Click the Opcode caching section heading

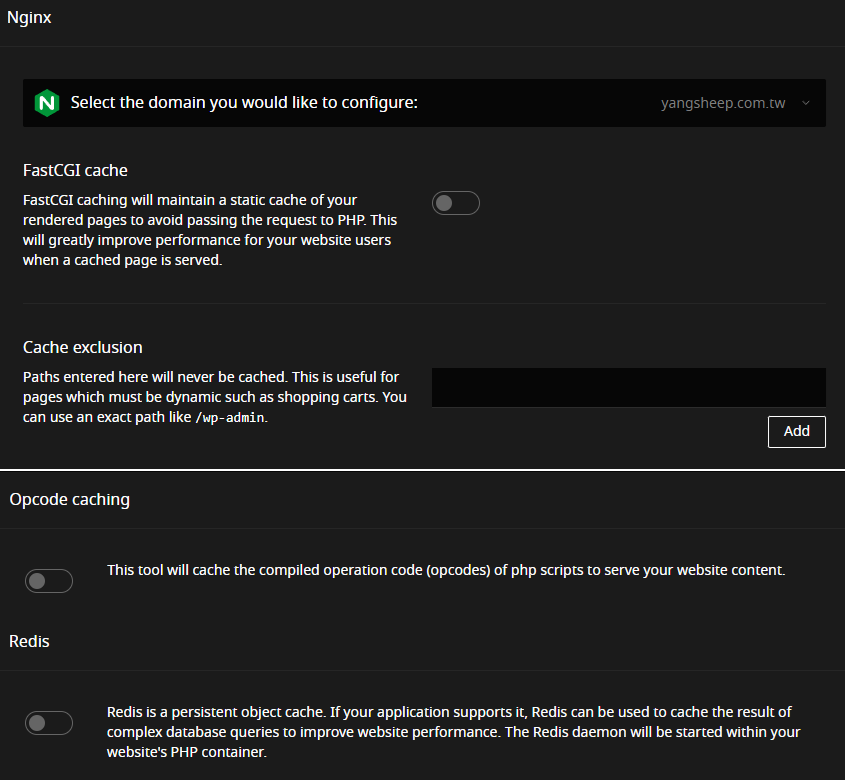pyautogui.click(x=69, y=499)
